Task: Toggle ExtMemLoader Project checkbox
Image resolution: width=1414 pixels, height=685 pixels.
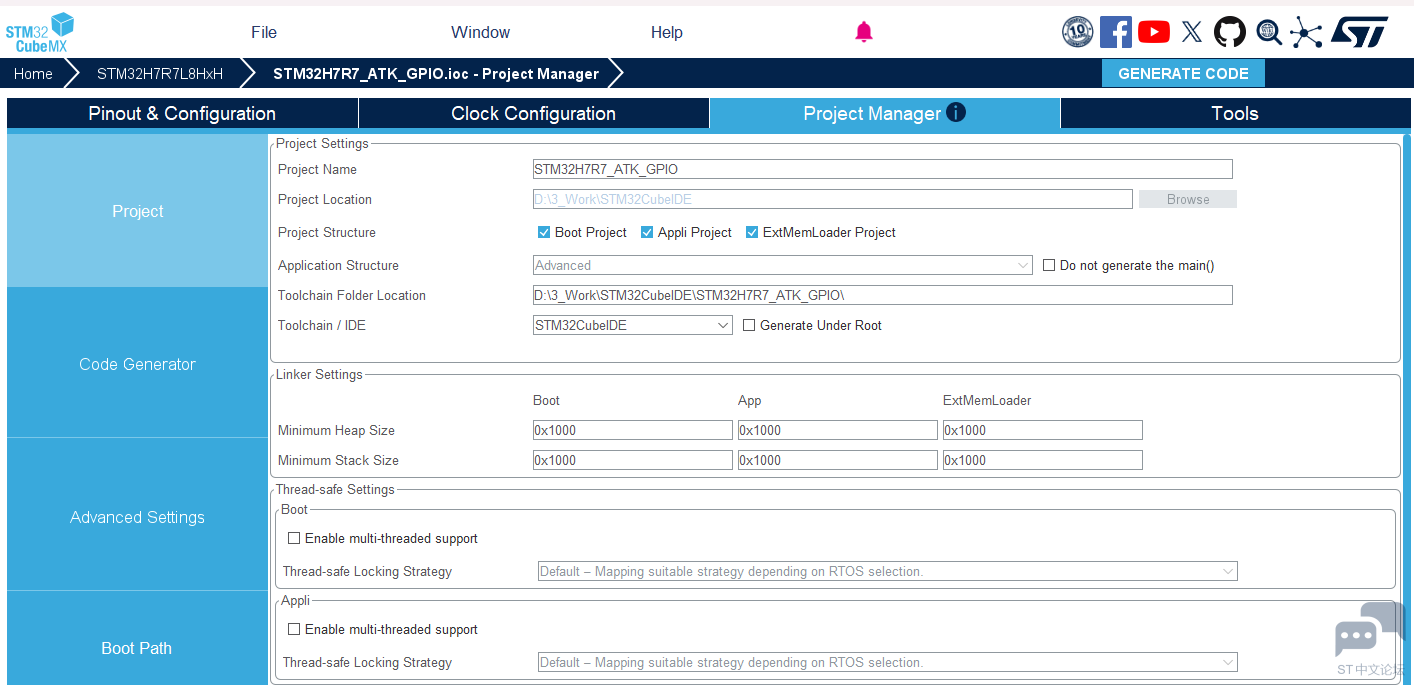Action: (x=752, y=232)
